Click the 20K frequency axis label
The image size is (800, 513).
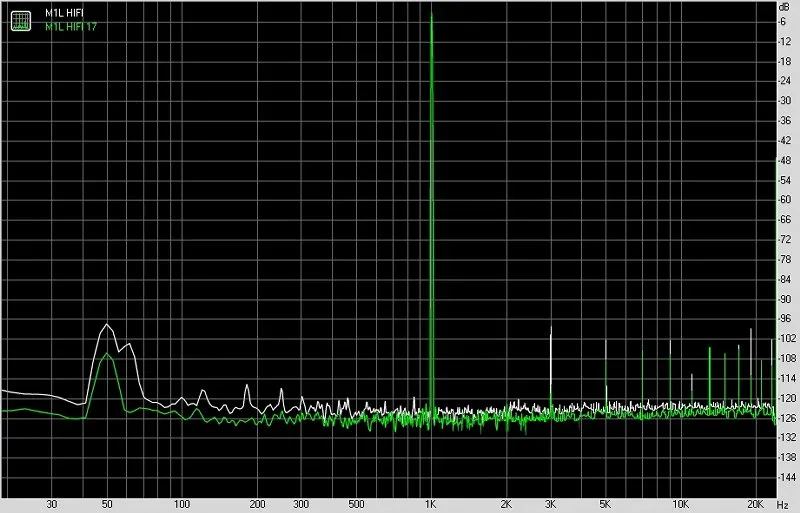pos(755,504)
